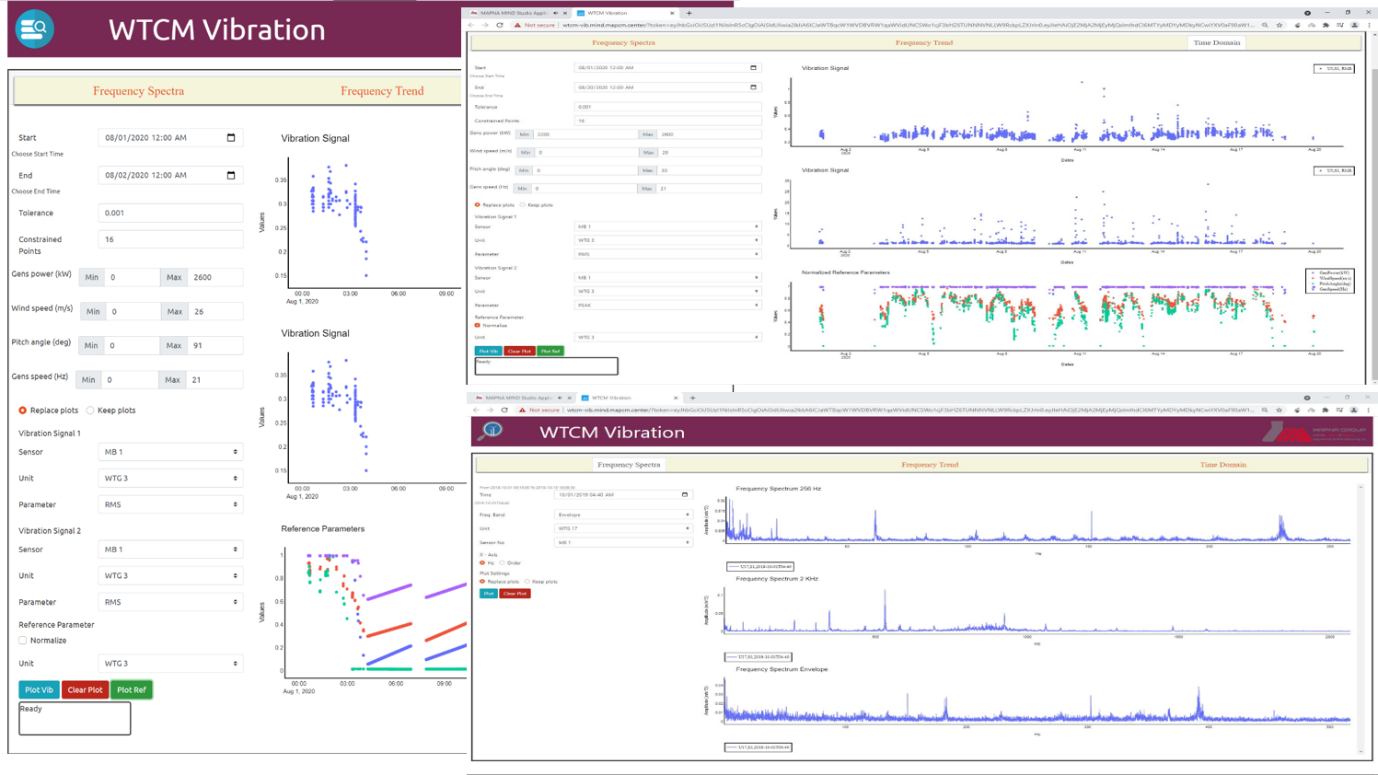Go back in bottom browser window
1378x775 pixels.
click(x=477, y=410)
